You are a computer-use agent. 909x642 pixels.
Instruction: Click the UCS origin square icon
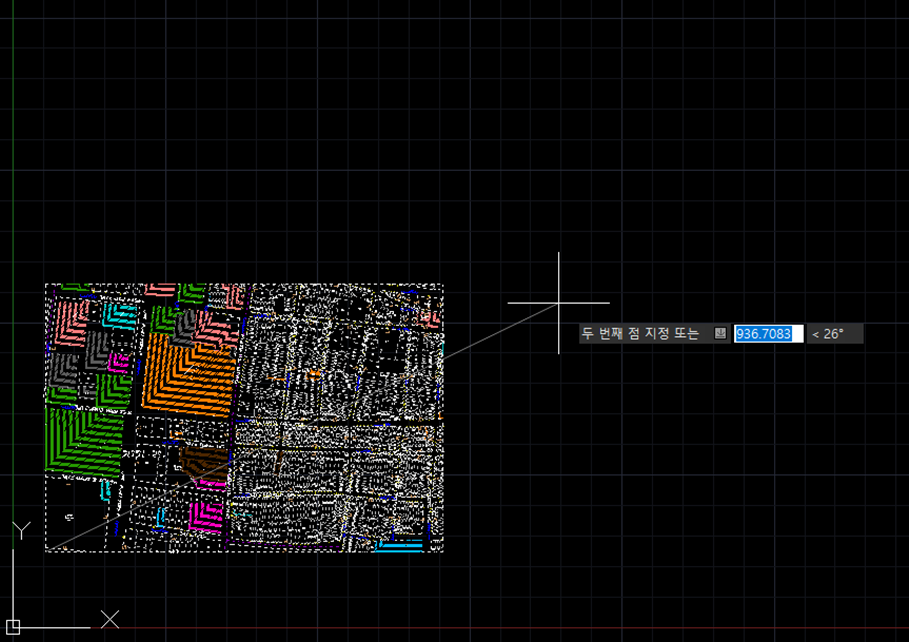point(13,627)
